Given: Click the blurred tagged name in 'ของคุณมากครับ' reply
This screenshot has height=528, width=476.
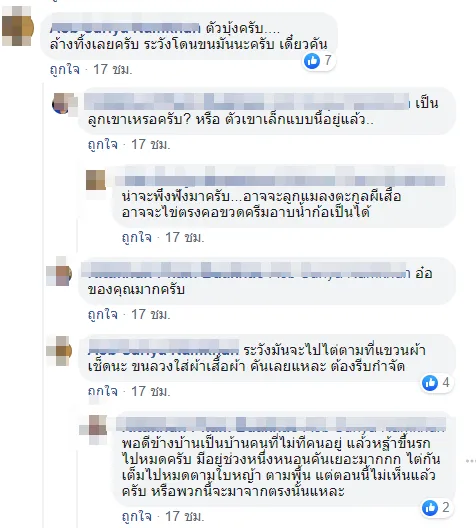Looking at the screenshot, I should (246, 271).
